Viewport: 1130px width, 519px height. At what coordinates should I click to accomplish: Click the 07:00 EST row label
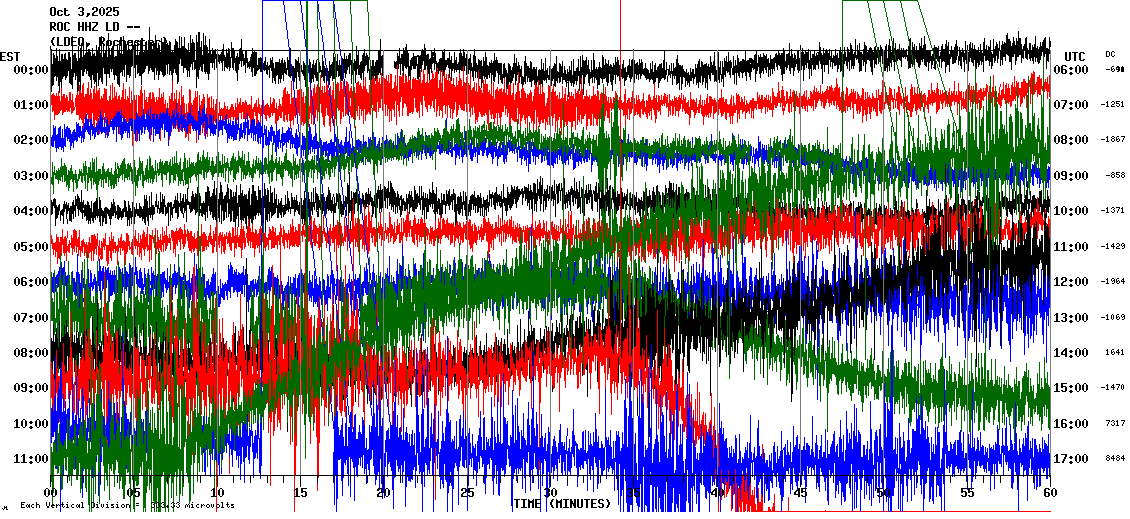(31, 318)
